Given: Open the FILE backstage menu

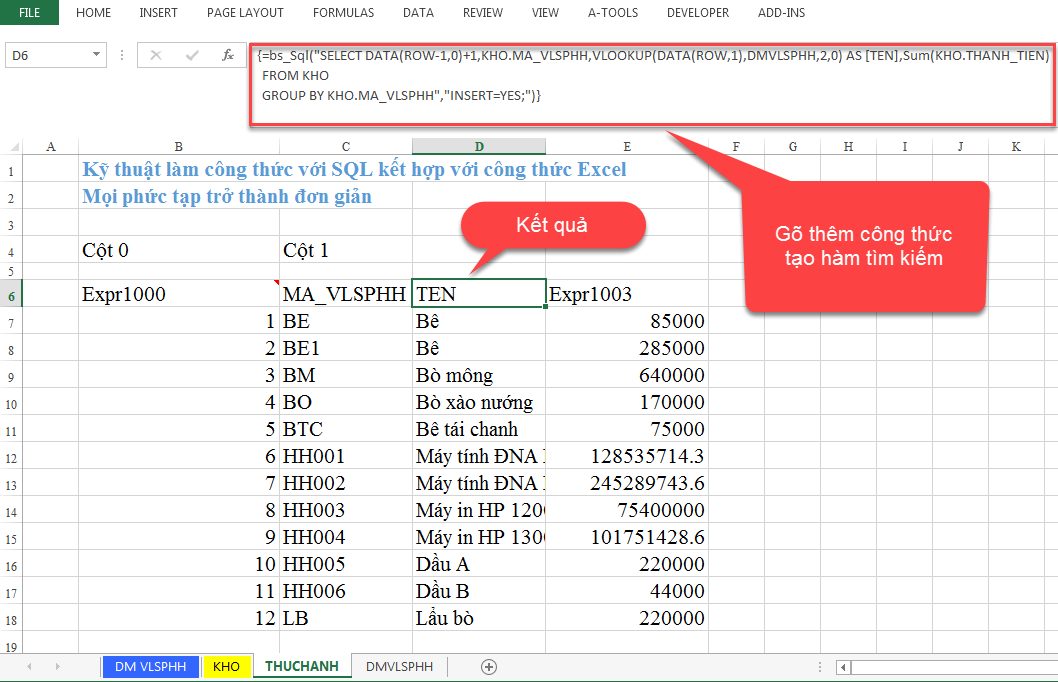Looking at the screenshot, I should (x=29, y=12).
